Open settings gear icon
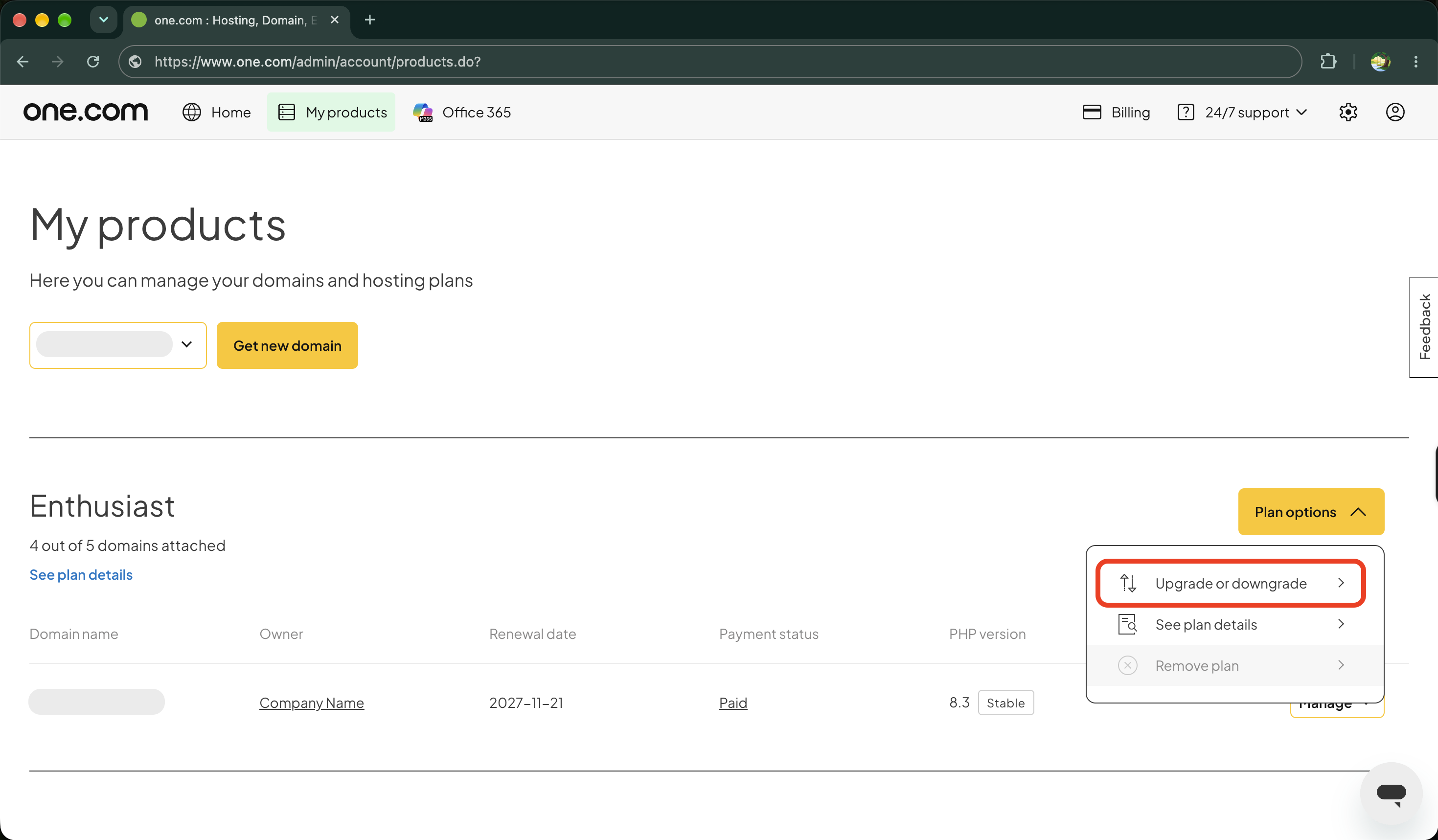The image size is (1438, 840). pos(1348,113)
